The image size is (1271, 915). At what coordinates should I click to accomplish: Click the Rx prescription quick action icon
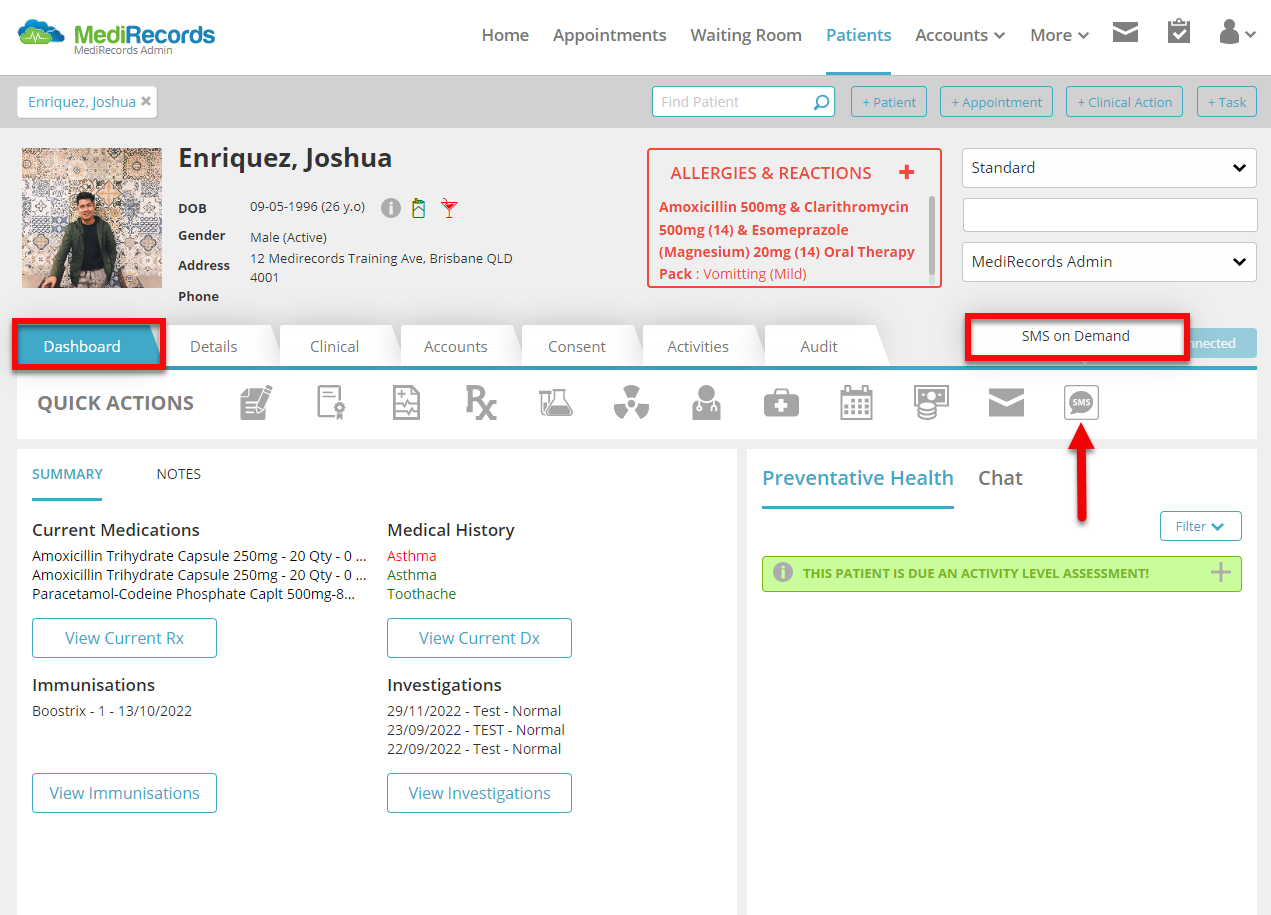point(481,403)
